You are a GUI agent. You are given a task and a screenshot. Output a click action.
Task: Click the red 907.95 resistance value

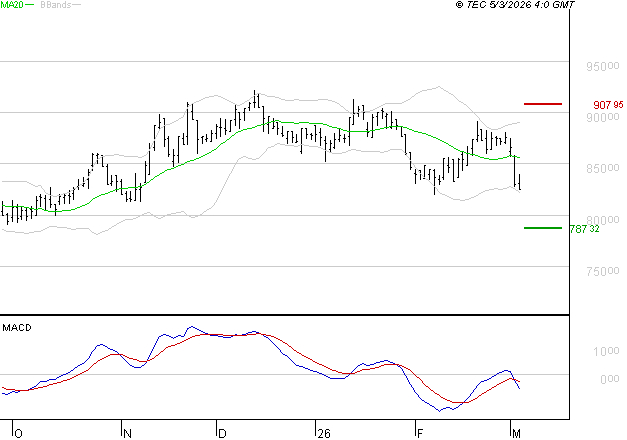(x=608, y=105)
